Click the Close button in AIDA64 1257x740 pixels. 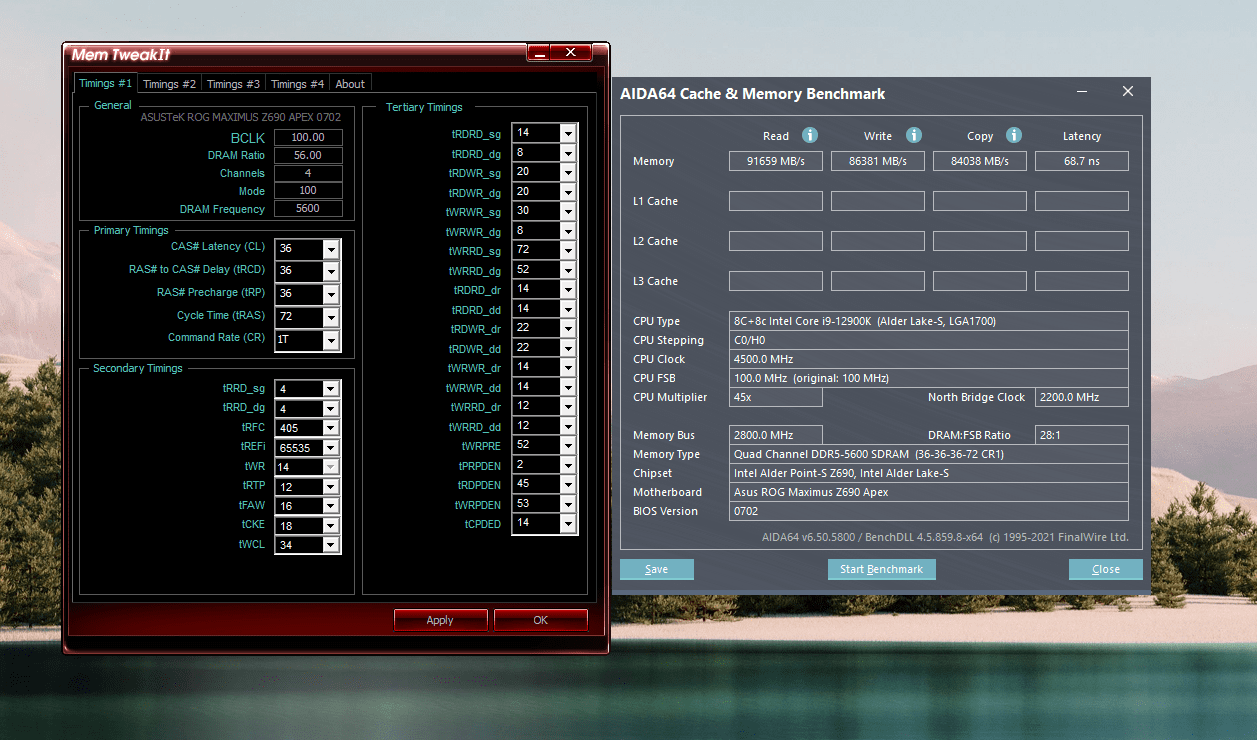pyautogui.click(x=1105, y=569)
